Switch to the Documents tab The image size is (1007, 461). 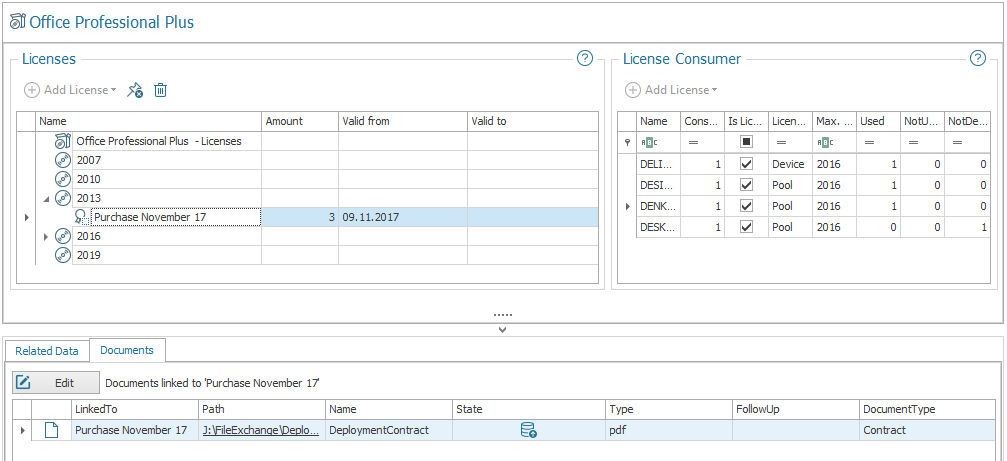coord(127,350)
